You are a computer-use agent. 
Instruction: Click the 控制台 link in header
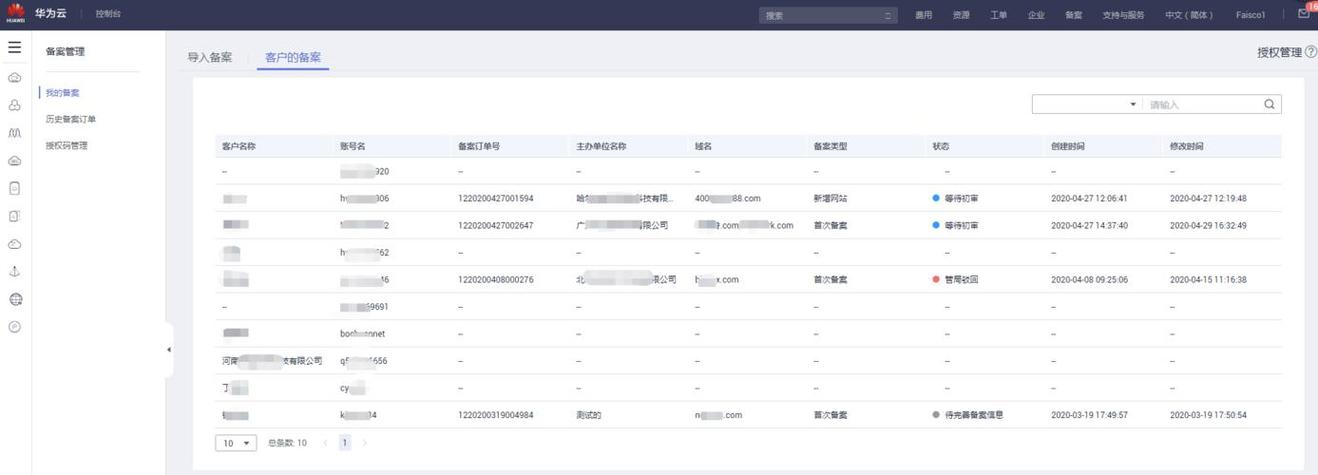(107, 15)
